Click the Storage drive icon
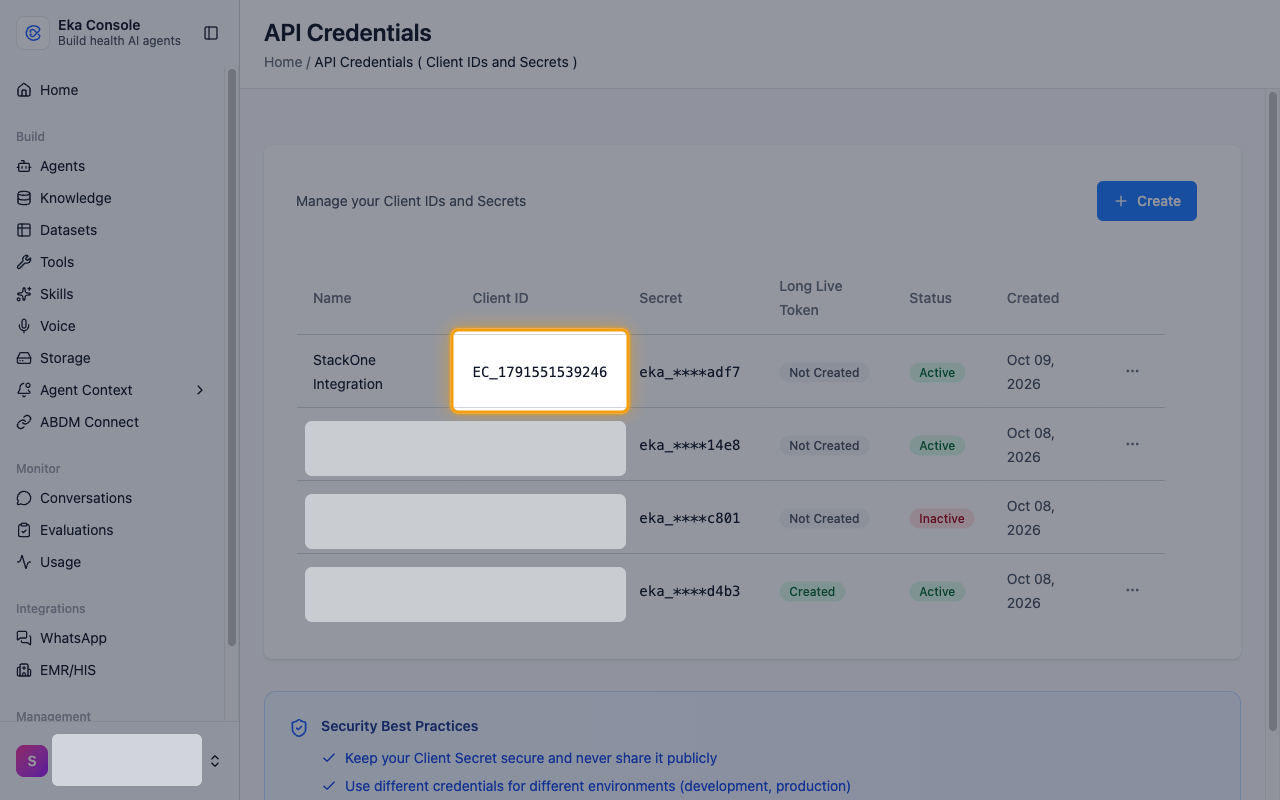1280x800 pixels. 24,358
